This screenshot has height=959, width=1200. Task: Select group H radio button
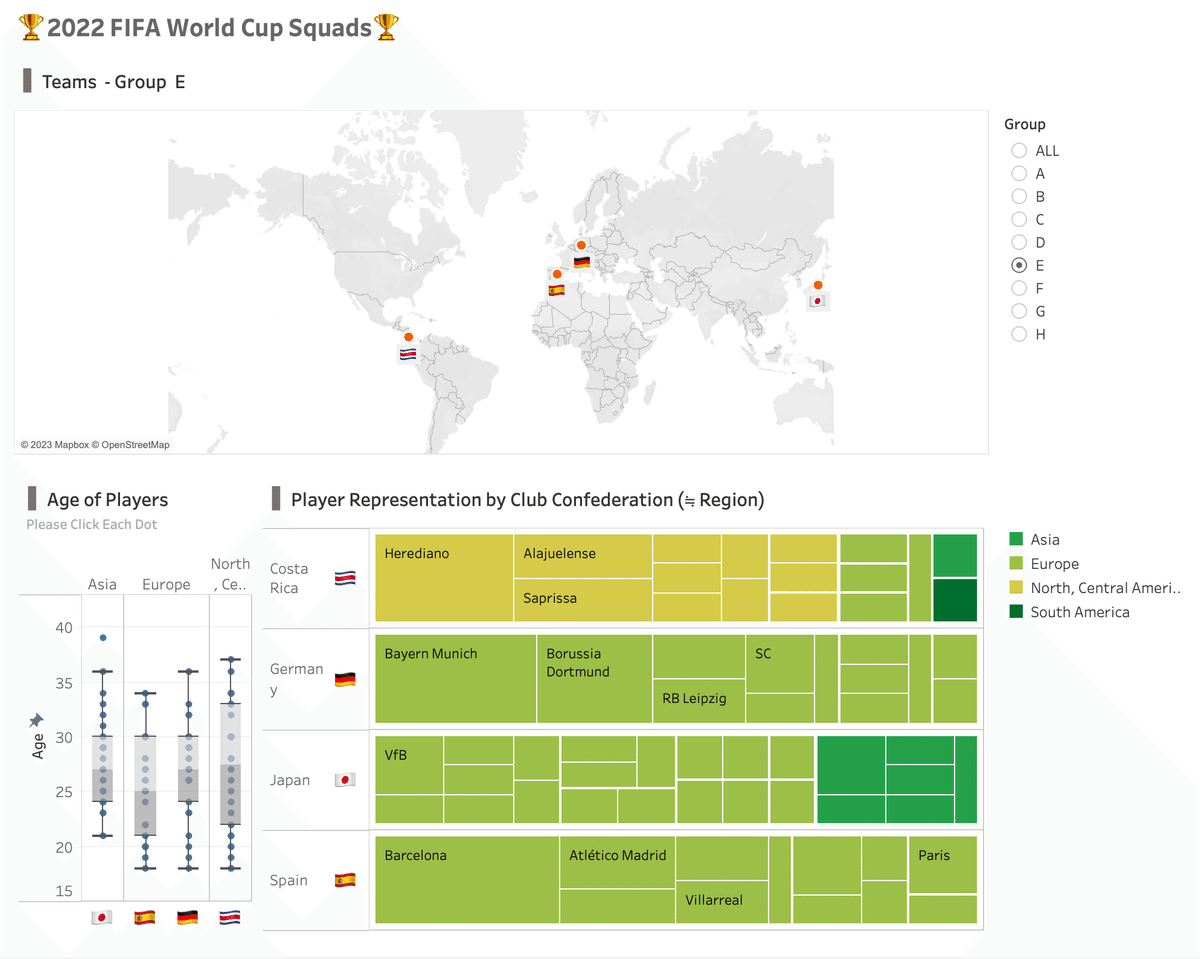[1019, 334]
